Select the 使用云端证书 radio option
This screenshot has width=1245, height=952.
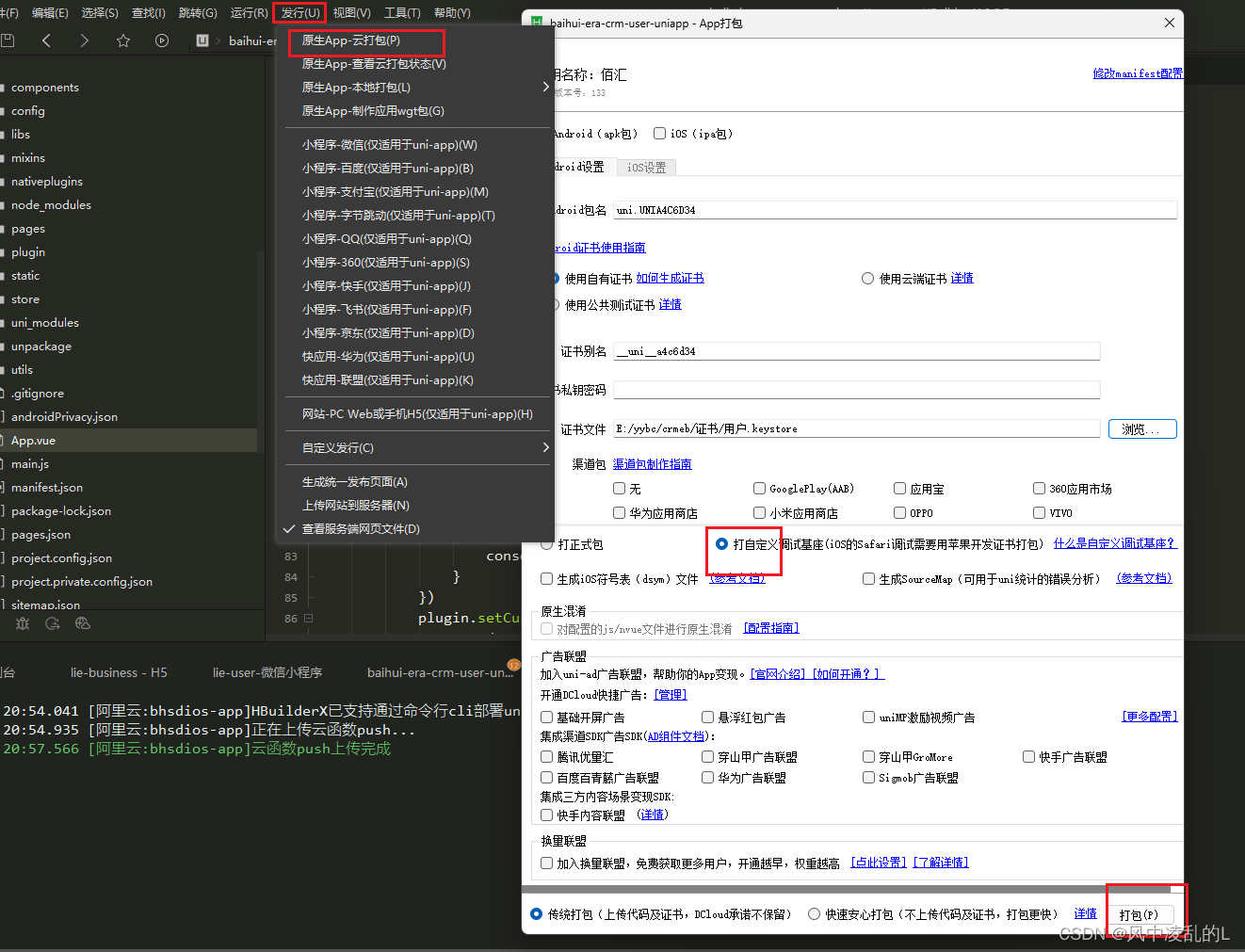point(867,277)
